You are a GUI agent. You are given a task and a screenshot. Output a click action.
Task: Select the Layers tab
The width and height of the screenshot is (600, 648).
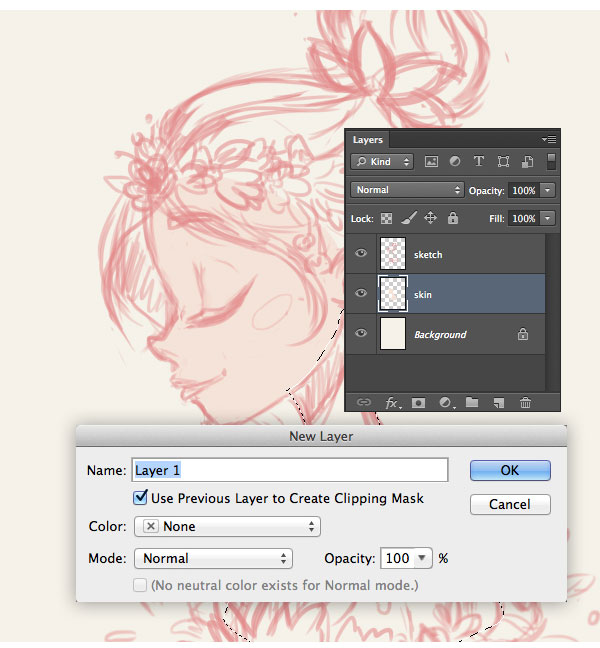[x=367, y=140]
